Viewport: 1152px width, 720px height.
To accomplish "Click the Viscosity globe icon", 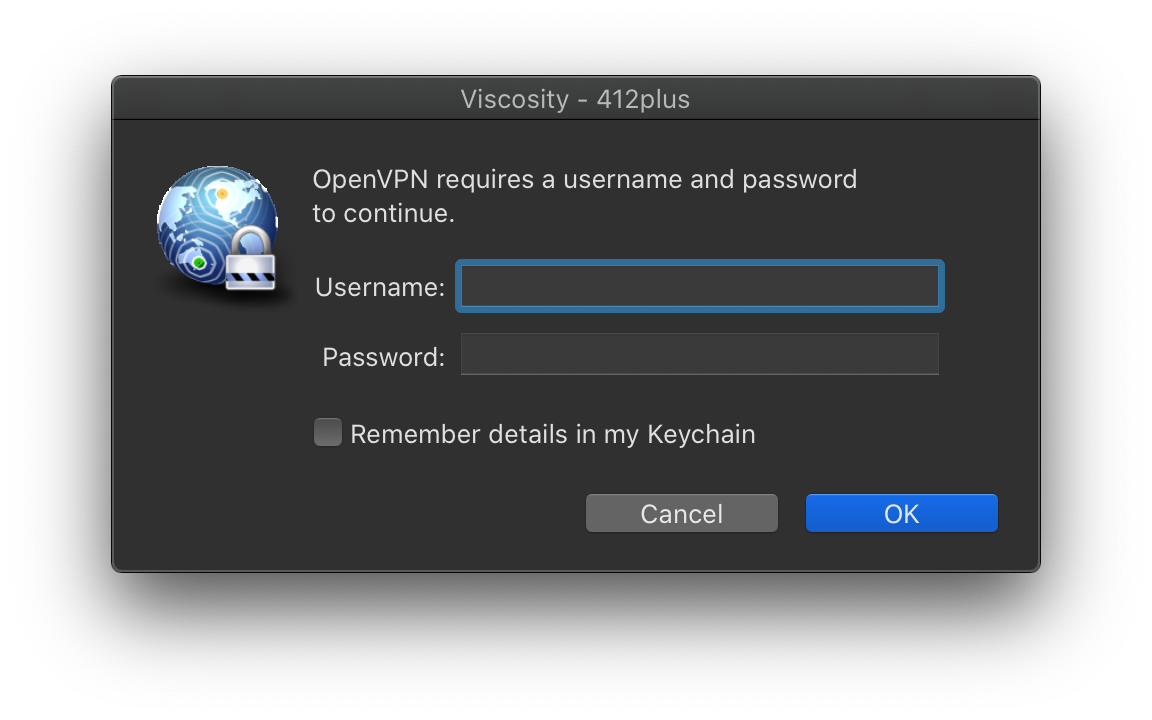I will [x=217, y=227].
